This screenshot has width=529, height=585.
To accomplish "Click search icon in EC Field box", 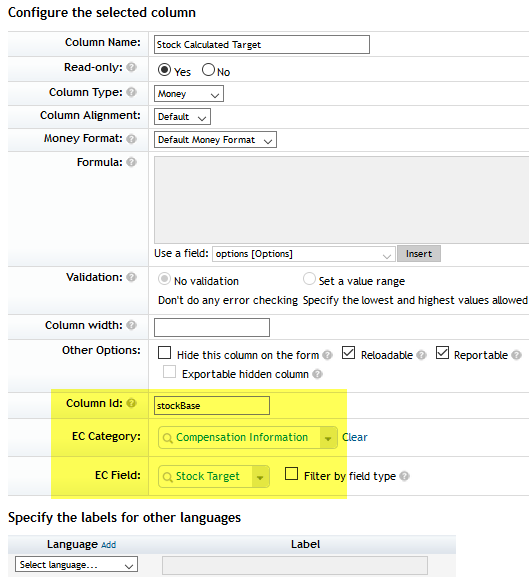I will [168, 477].
